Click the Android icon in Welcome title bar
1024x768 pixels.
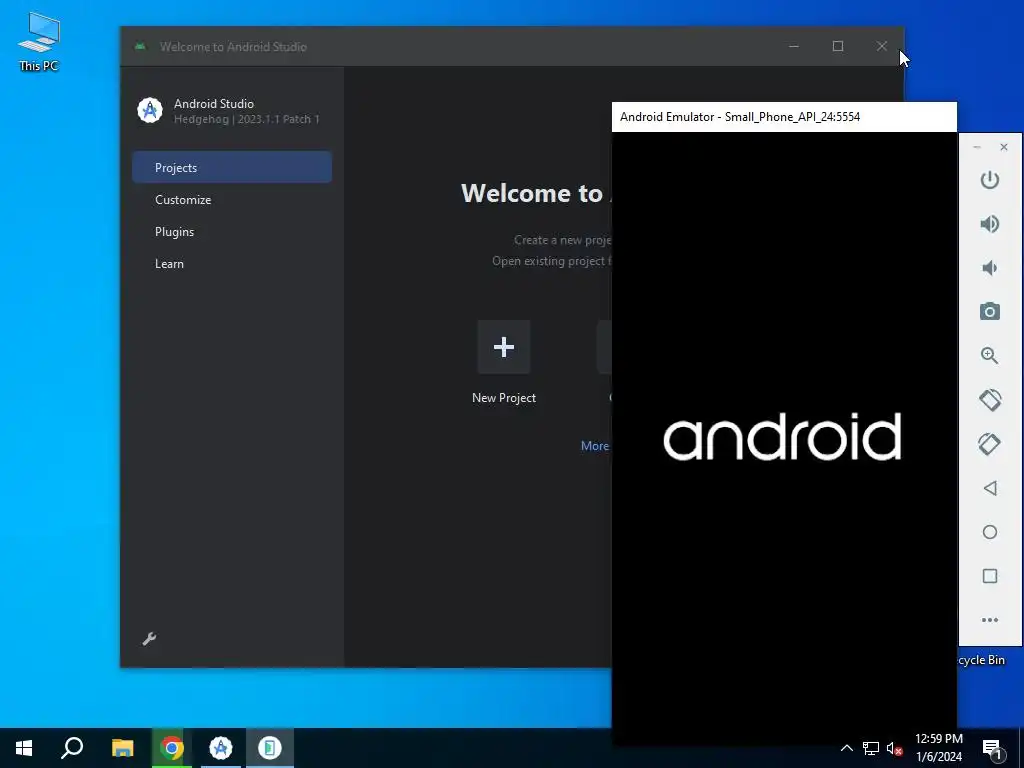point(140,46)
